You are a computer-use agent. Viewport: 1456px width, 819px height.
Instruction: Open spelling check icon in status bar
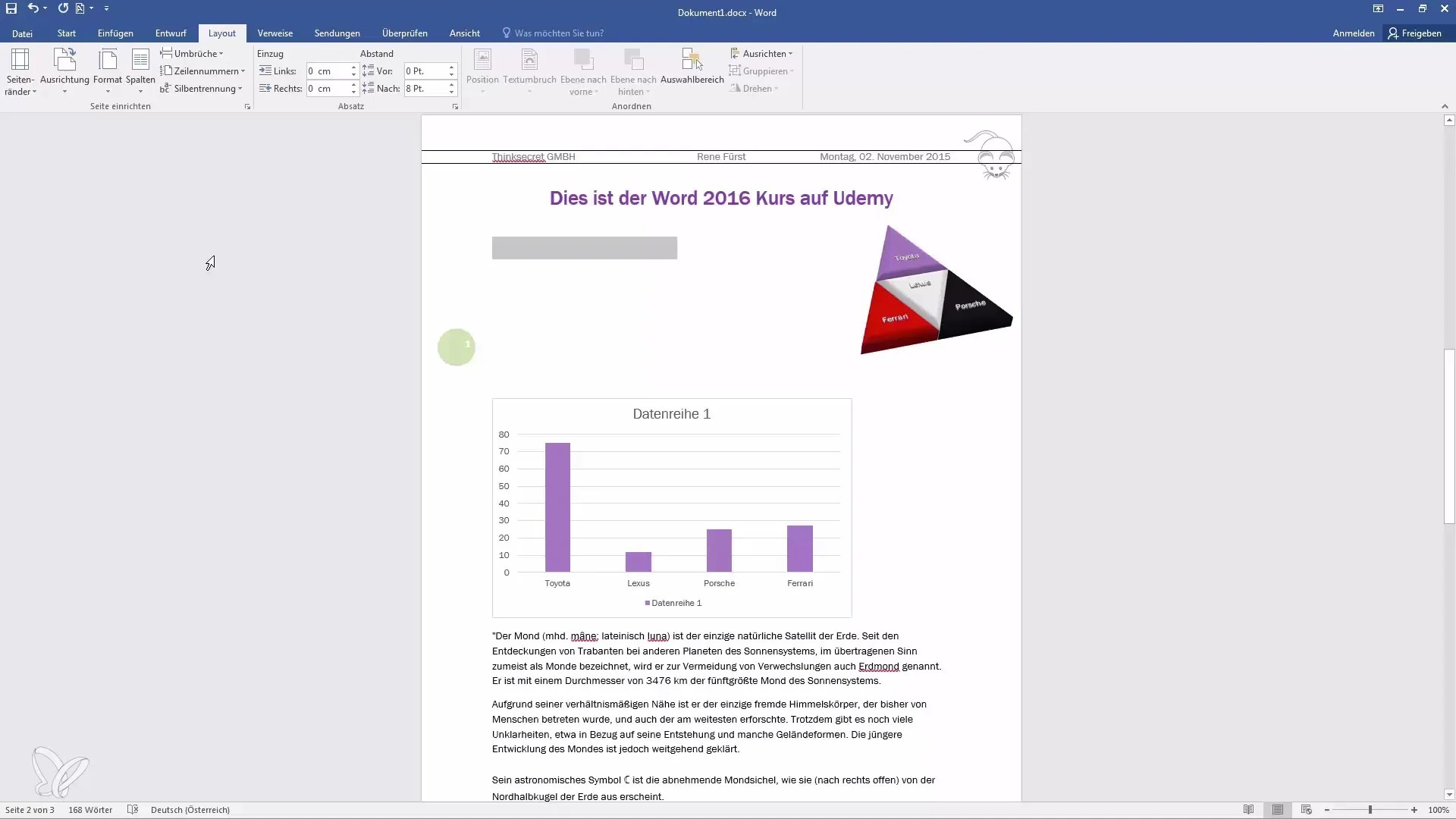[x=133, y=810]
